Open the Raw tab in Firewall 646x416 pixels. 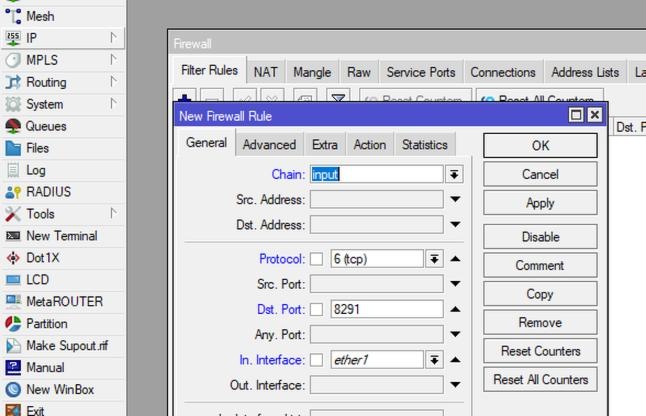359,72
